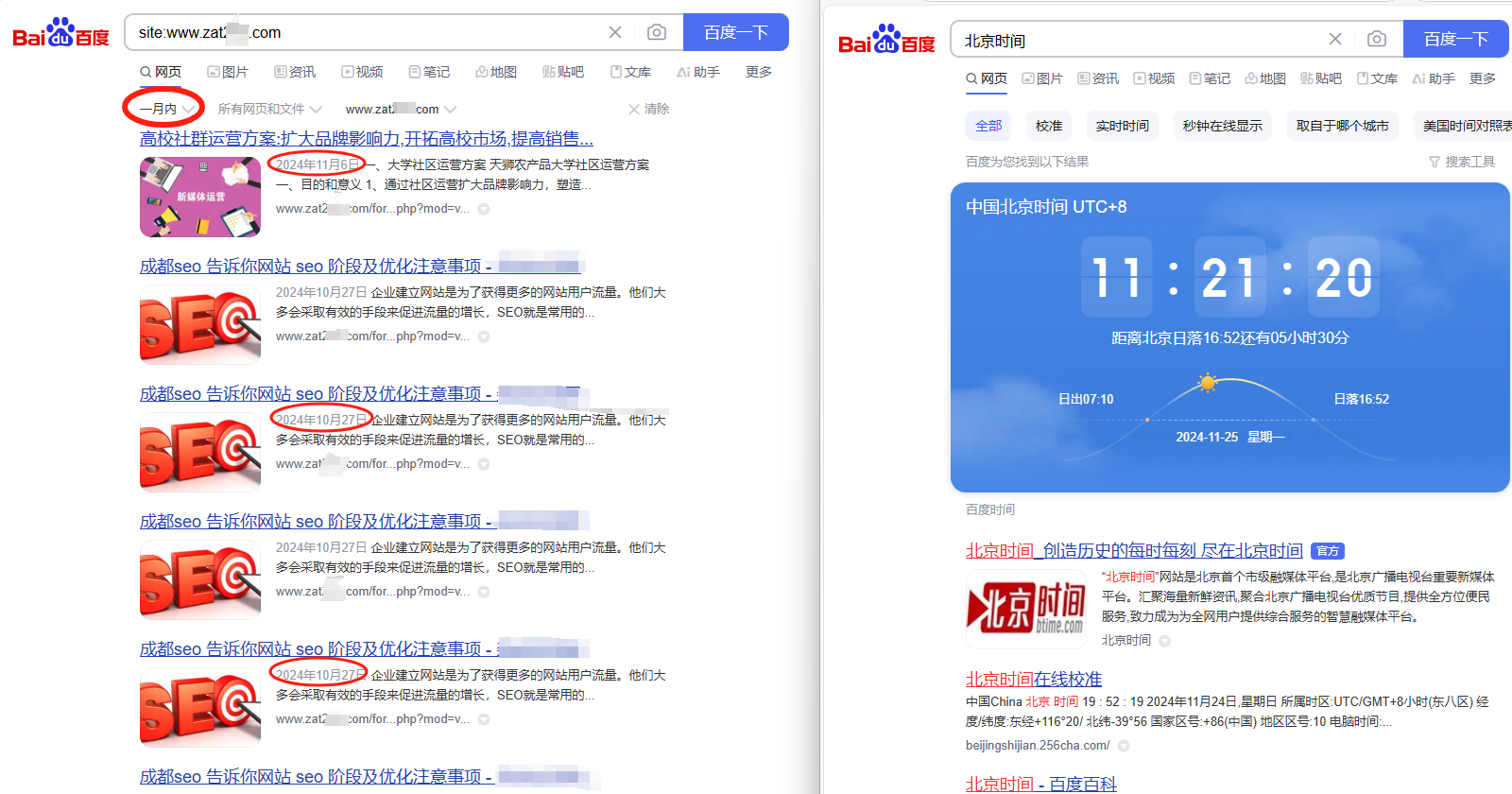1512x794 pixels.
Task: Open the 北京时间在线校准 link
Action: pyautogui.click(x=1034, y=680)
